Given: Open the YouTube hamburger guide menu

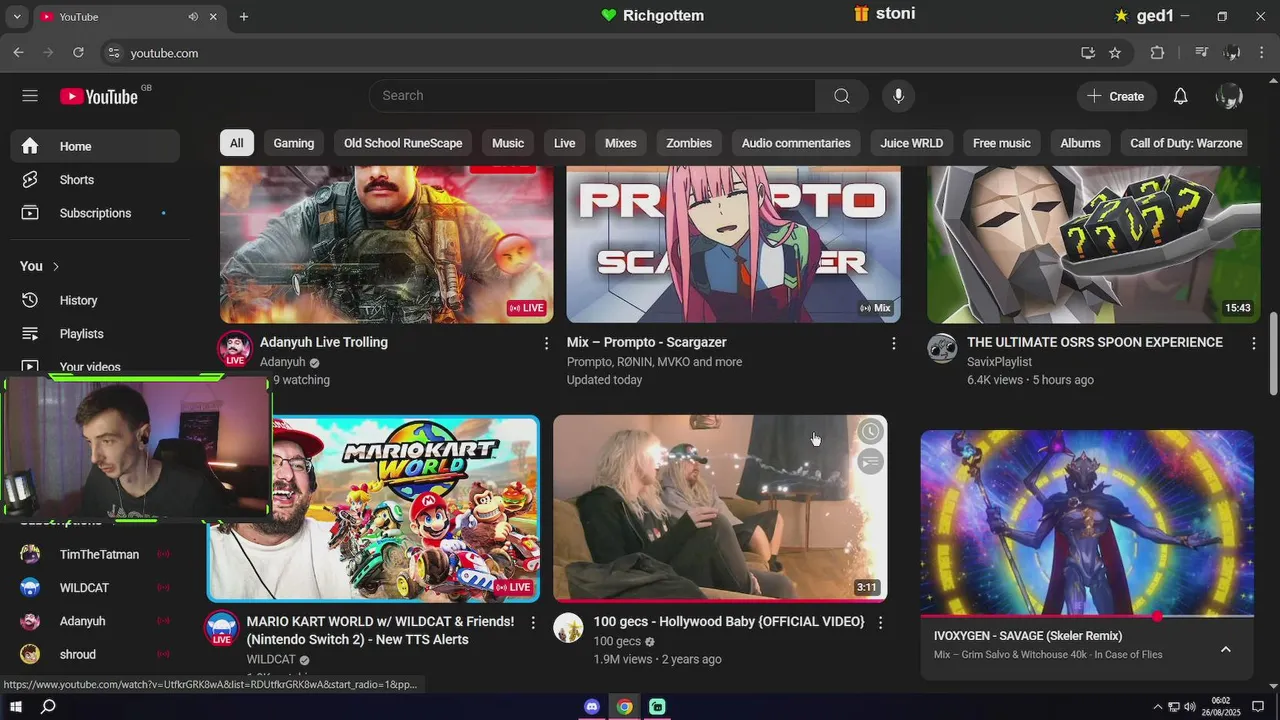Looking at the screenshot, I should pyautogui.click(x=30, y=96).
